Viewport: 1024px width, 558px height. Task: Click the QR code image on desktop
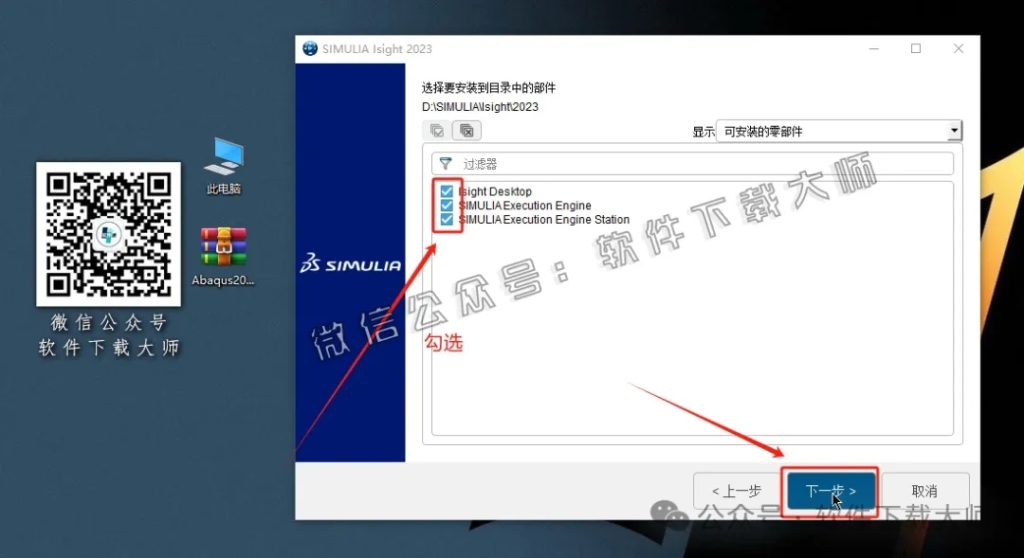click(x=108, y=234)
